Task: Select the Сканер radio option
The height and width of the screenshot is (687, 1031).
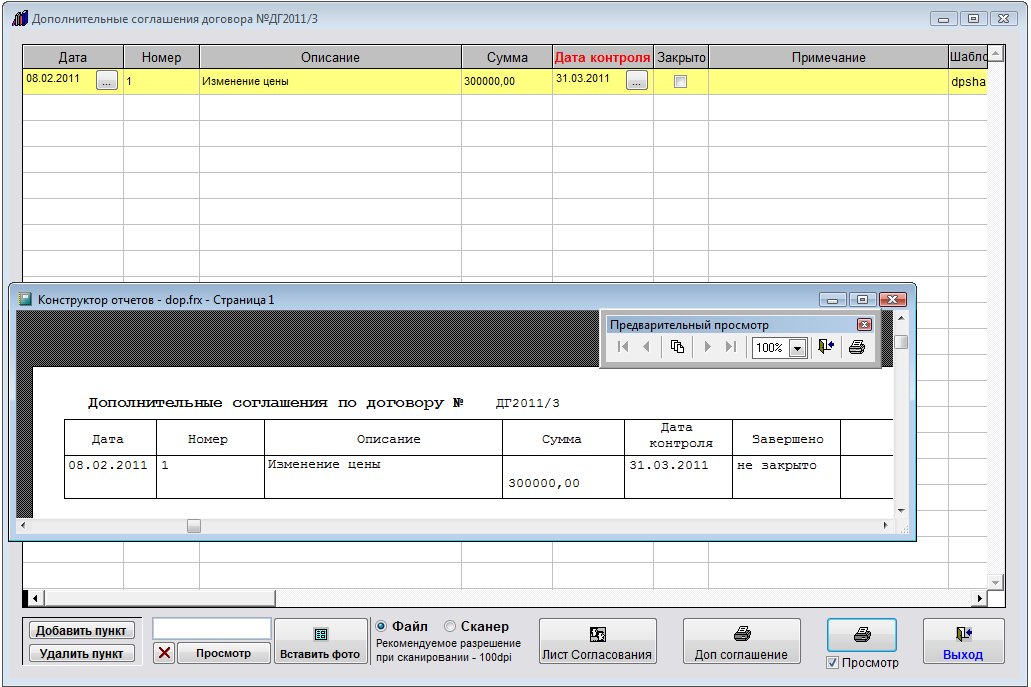Action: (x=450, y=626)
